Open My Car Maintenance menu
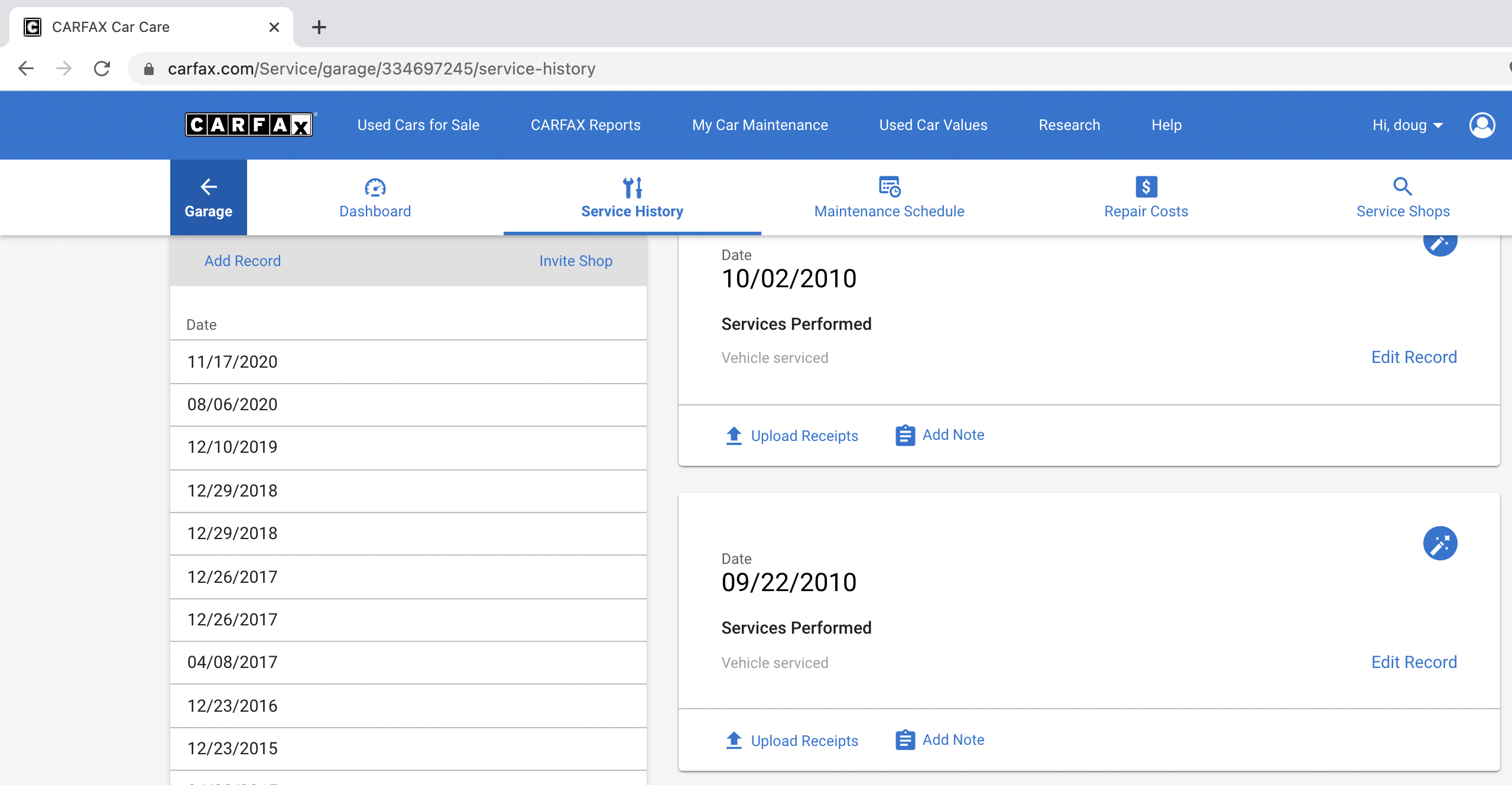 [760, 125]
